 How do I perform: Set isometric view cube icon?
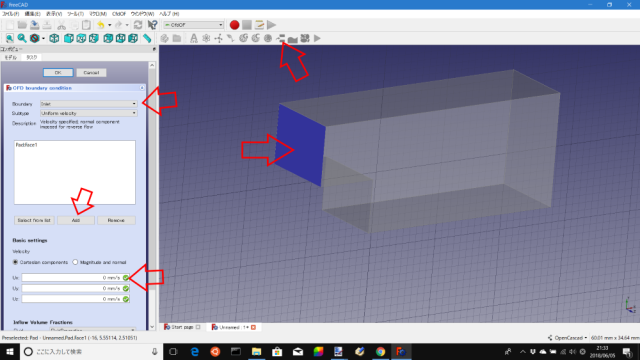[x=54, y=38]
